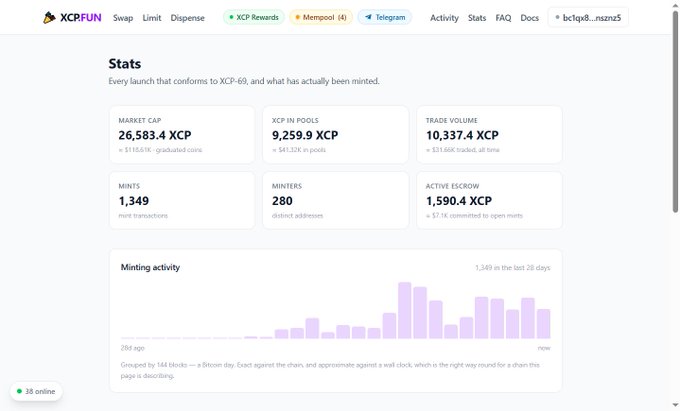Click the Minters 280 value

[282, 201]
